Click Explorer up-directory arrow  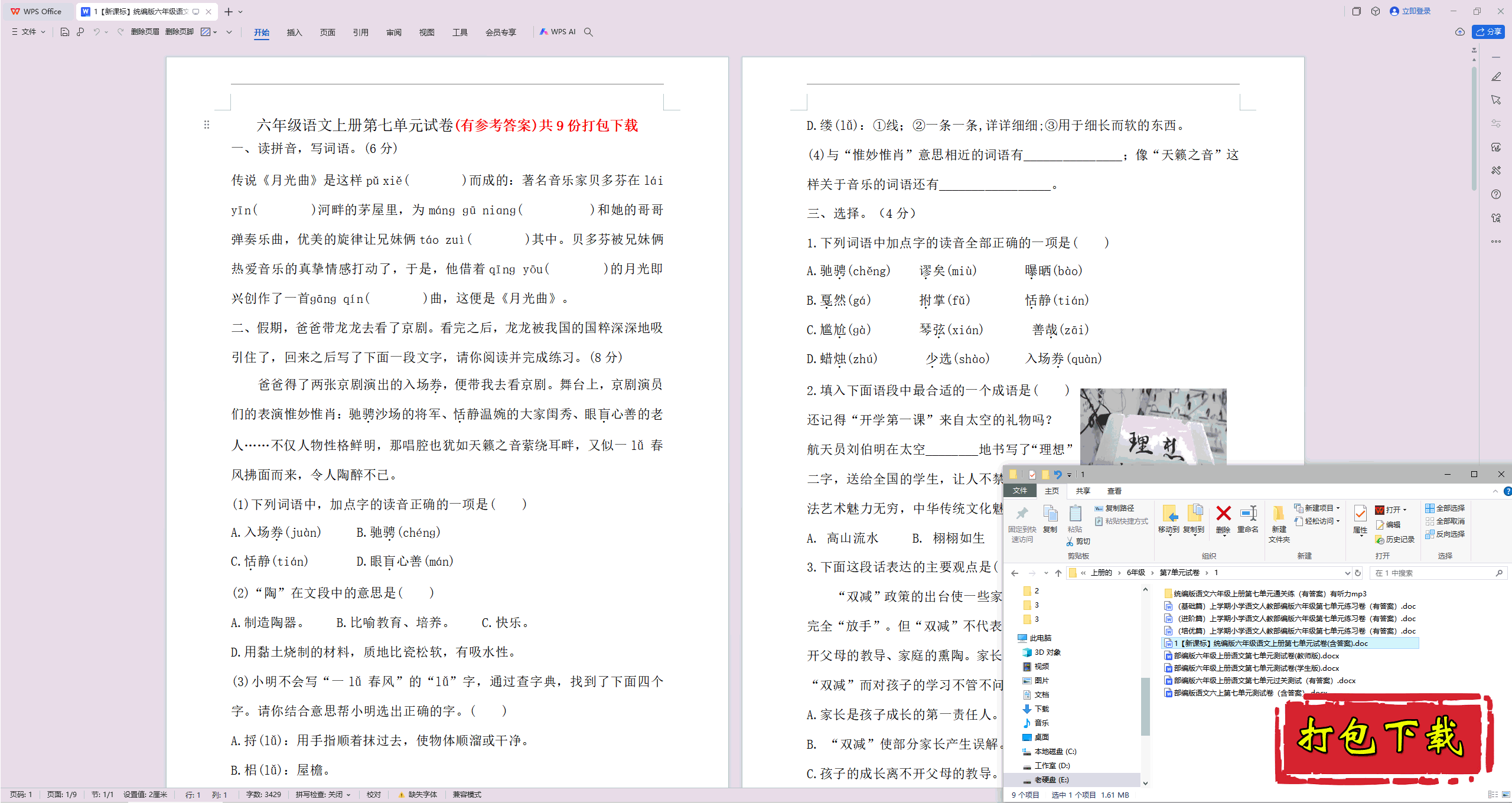point(1058,573)
